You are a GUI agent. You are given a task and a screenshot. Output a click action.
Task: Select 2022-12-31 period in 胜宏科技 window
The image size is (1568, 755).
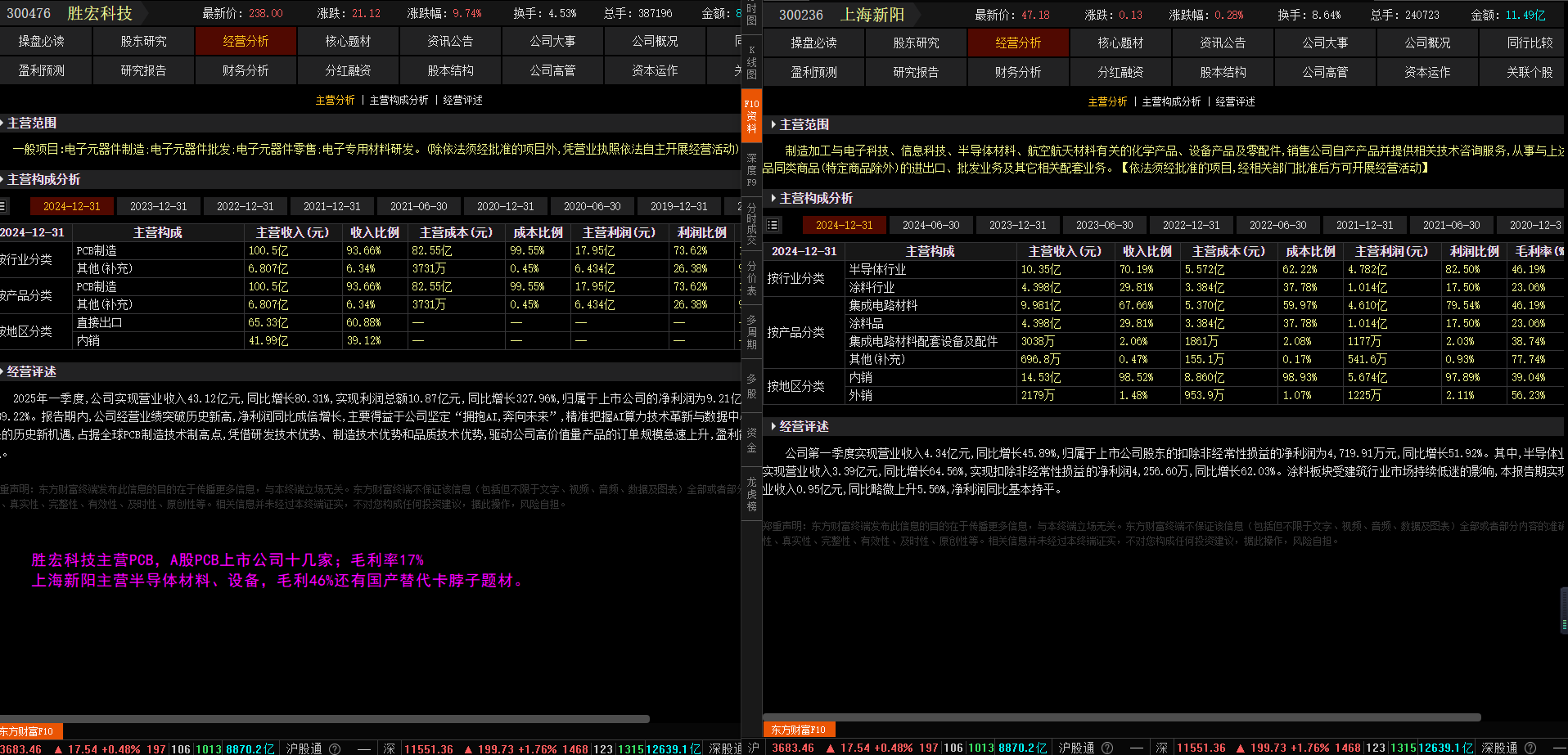coord(246,206)
